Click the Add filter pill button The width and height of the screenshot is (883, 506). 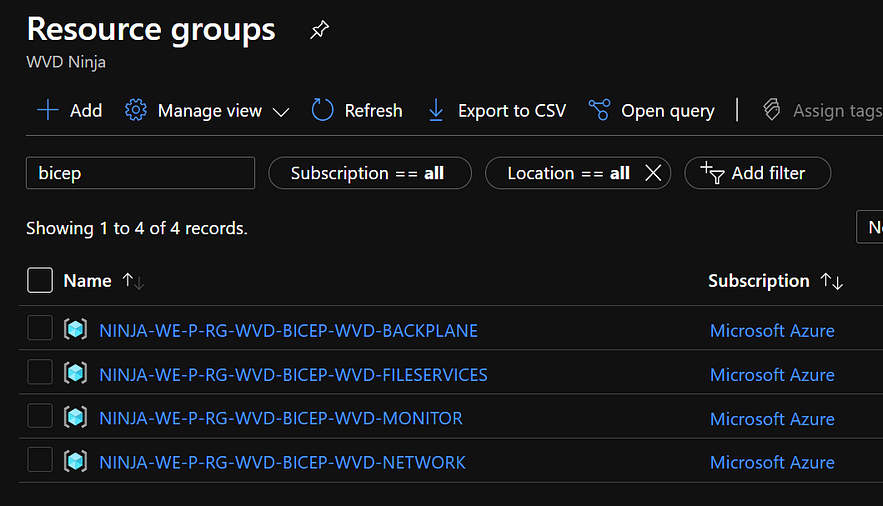(x=757, y=173)
